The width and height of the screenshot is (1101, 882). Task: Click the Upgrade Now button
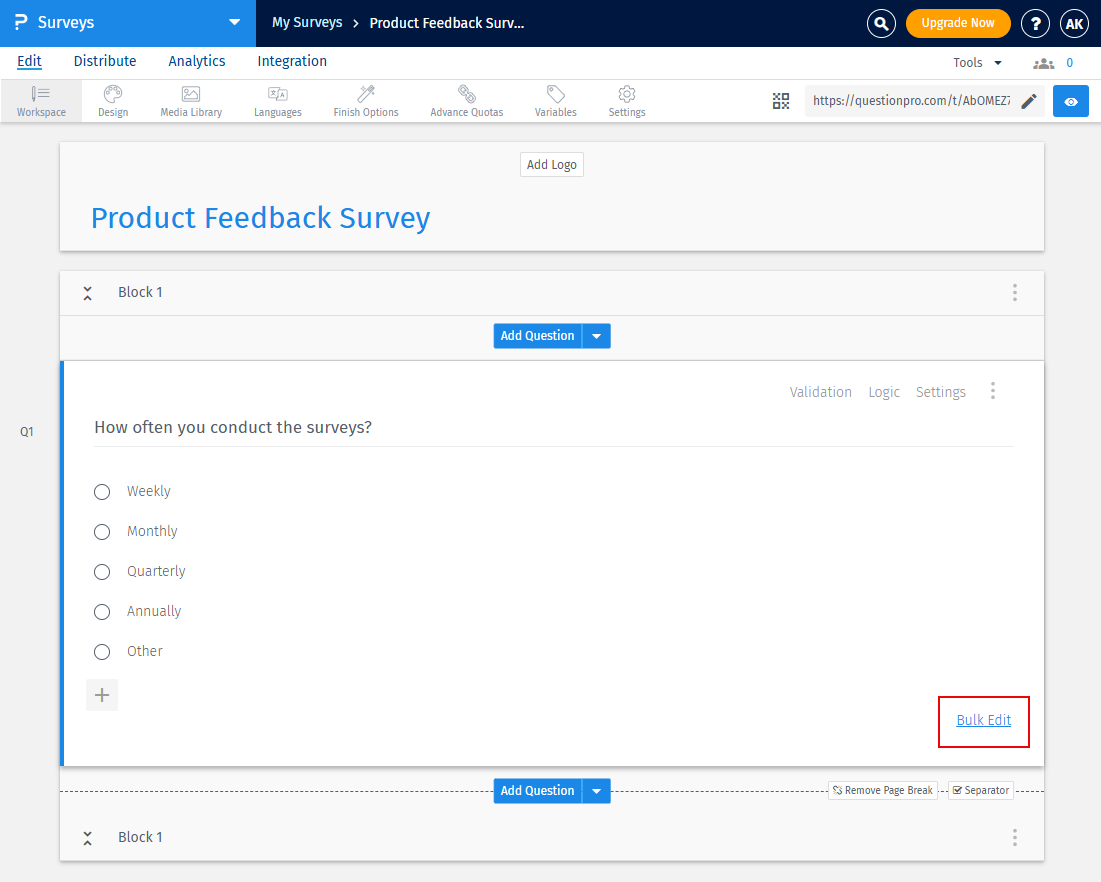(x=957, y=22)
